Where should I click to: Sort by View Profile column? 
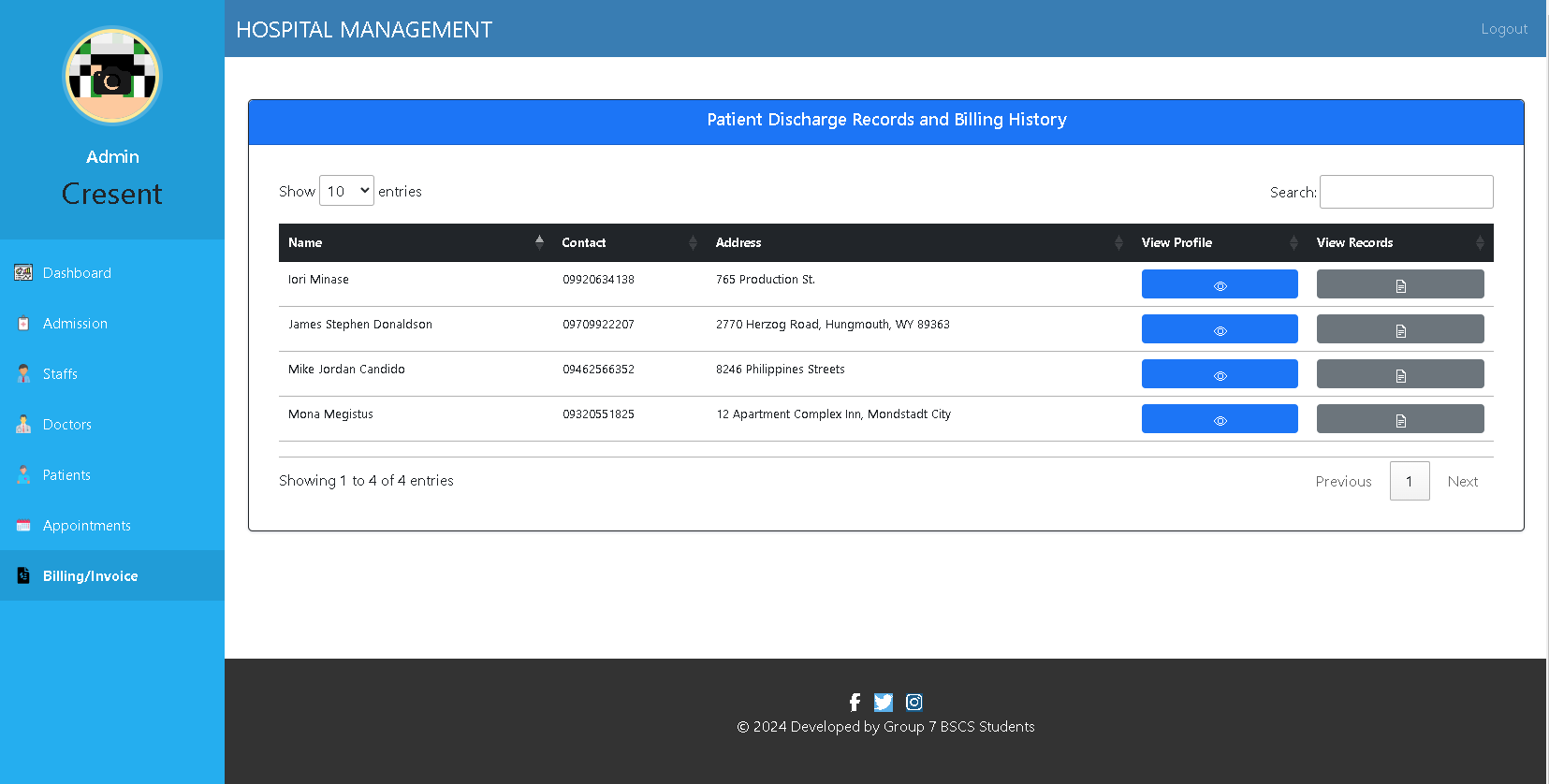click(1220, 242)
